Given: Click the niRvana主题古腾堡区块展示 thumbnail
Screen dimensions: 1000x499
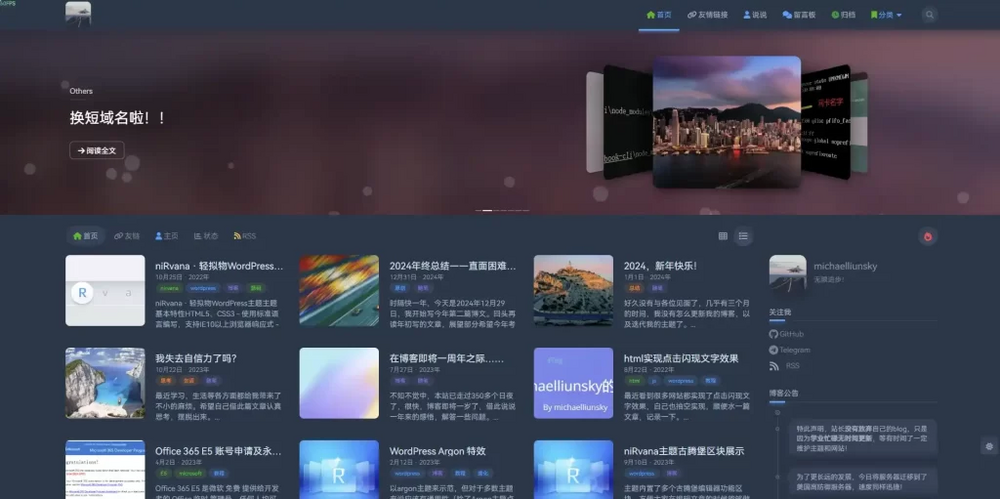Looking at the screenshot, I should (x=573, y=470).
